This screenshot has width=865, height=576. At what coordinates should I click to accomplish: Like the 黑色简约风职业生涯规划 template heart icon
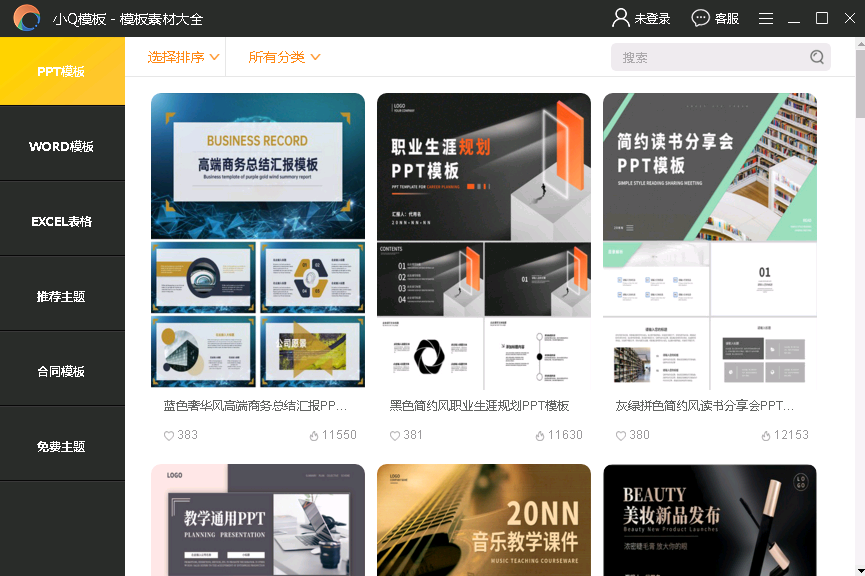coord(395,436)
